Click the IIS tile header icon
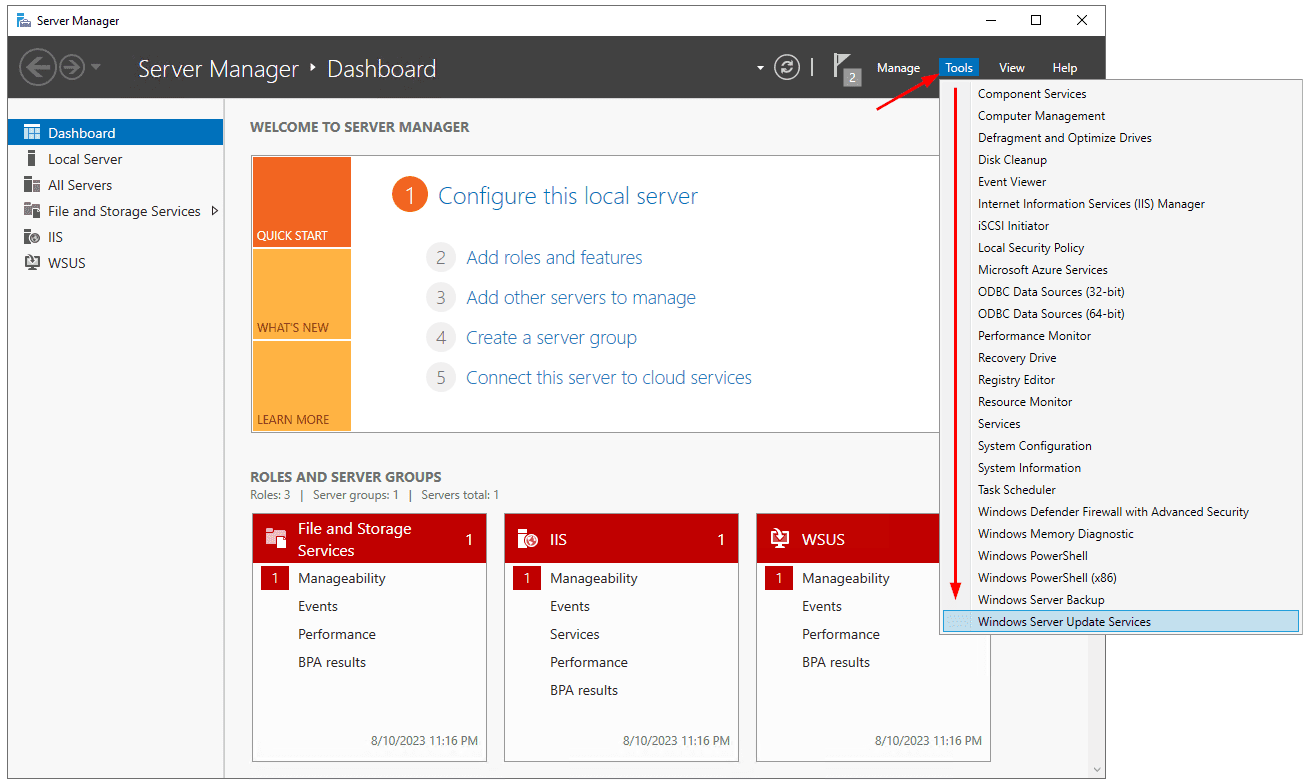The image size is (1309, 784). pos(528,539)
